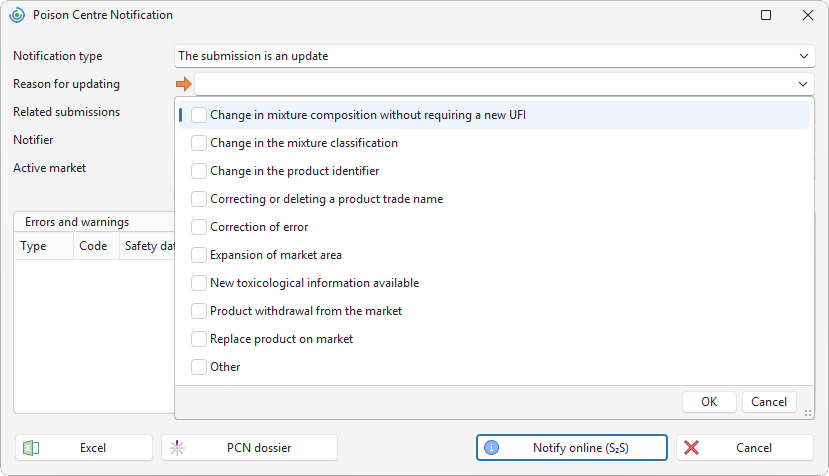The height and width of the screenshot is (476, 829).
Task: Tick 'New toxicological information available'
Action: (x=199, y=283)
